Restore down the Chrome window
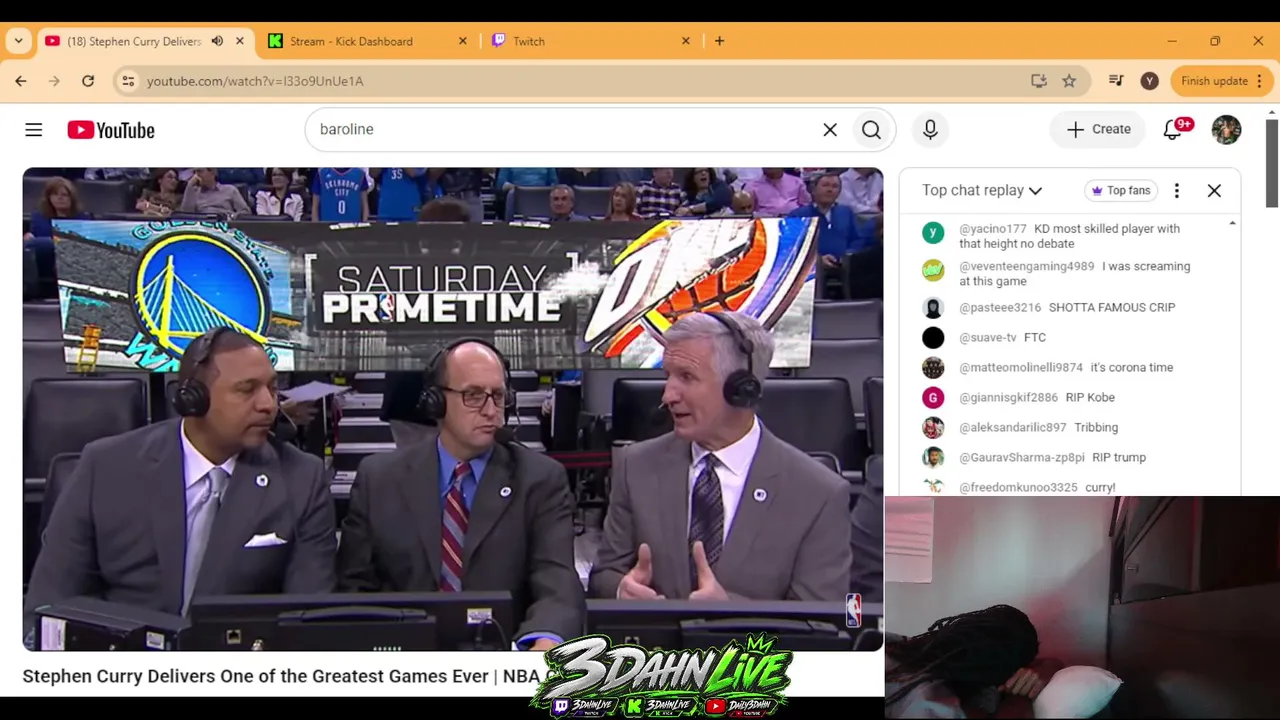The height and width of the screenshot is (720, 1280). [x=1215, y=41]
